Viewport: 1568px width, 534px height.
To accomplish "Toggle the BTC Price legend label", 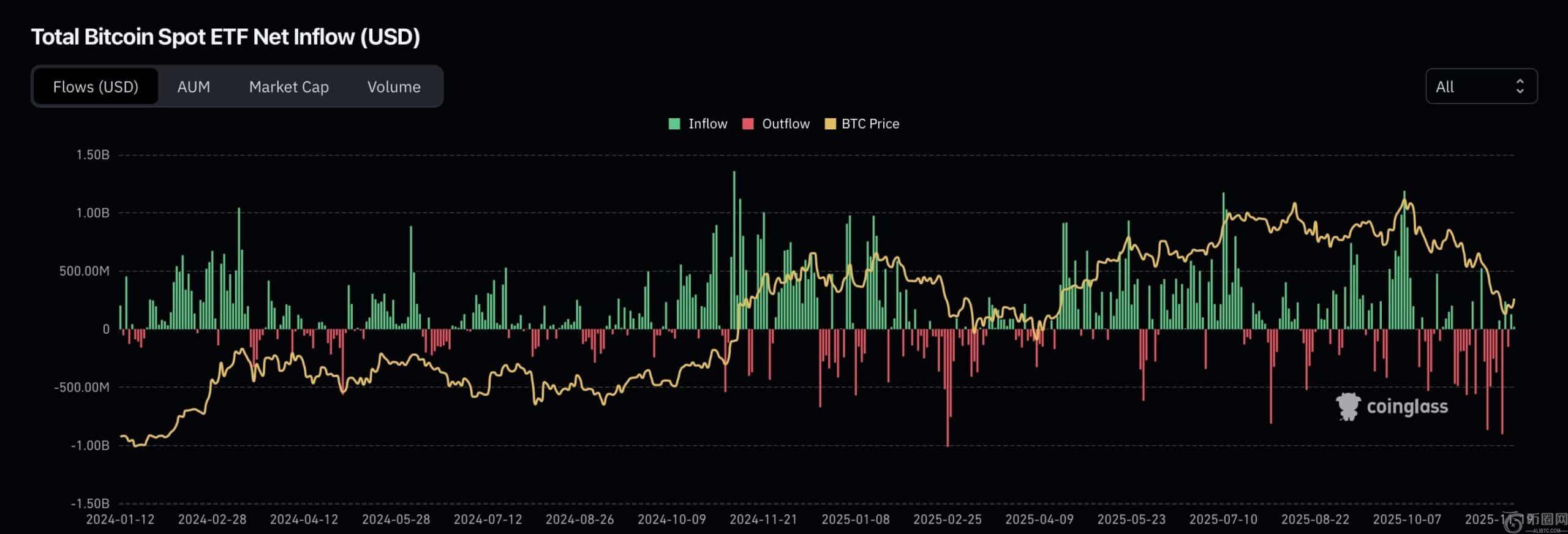I will click(870, 124).
